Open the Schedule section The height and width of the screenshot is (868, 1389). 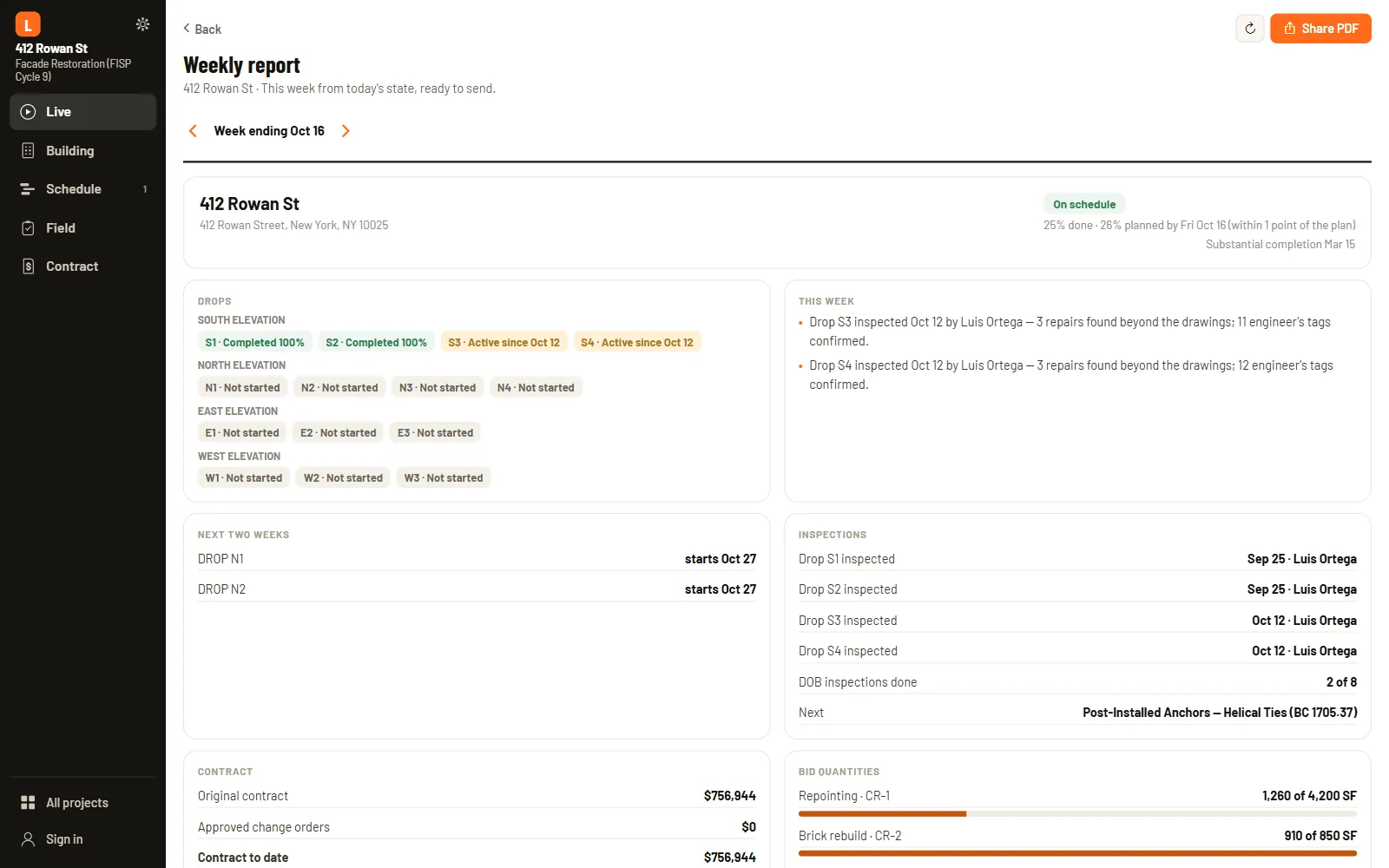83,189
